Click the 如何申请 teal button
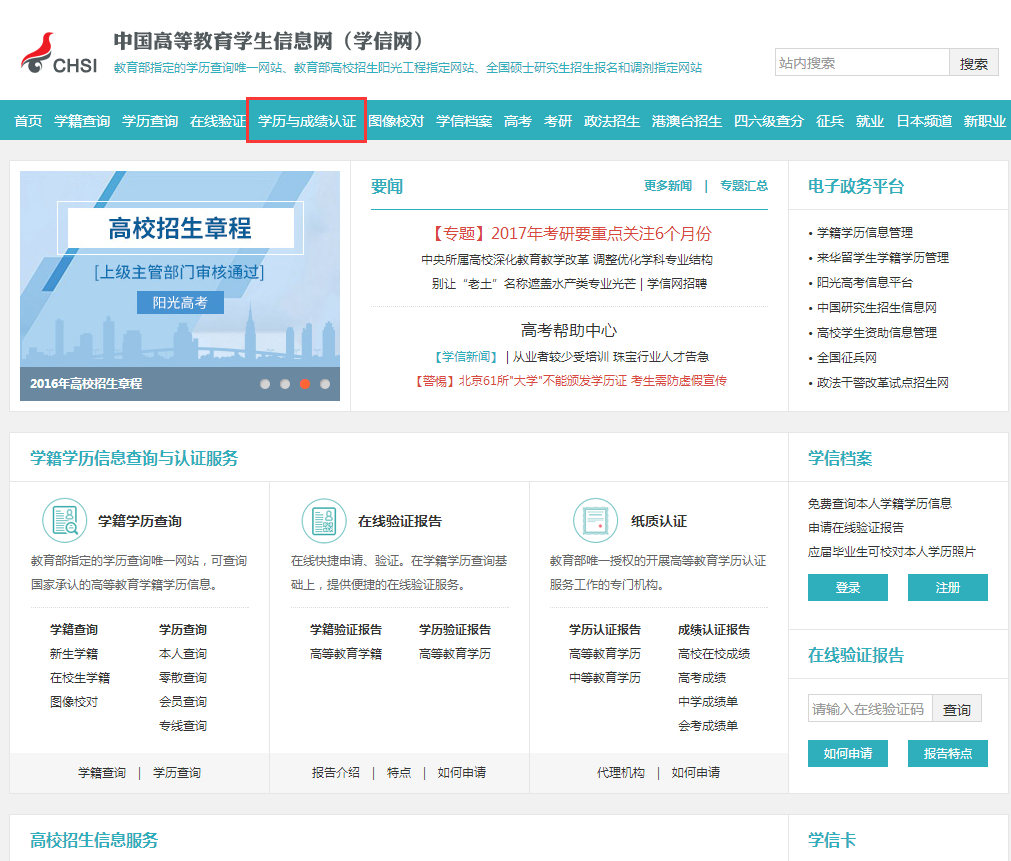This screenshot has height=861, width=1011. [x=848, y=753]
